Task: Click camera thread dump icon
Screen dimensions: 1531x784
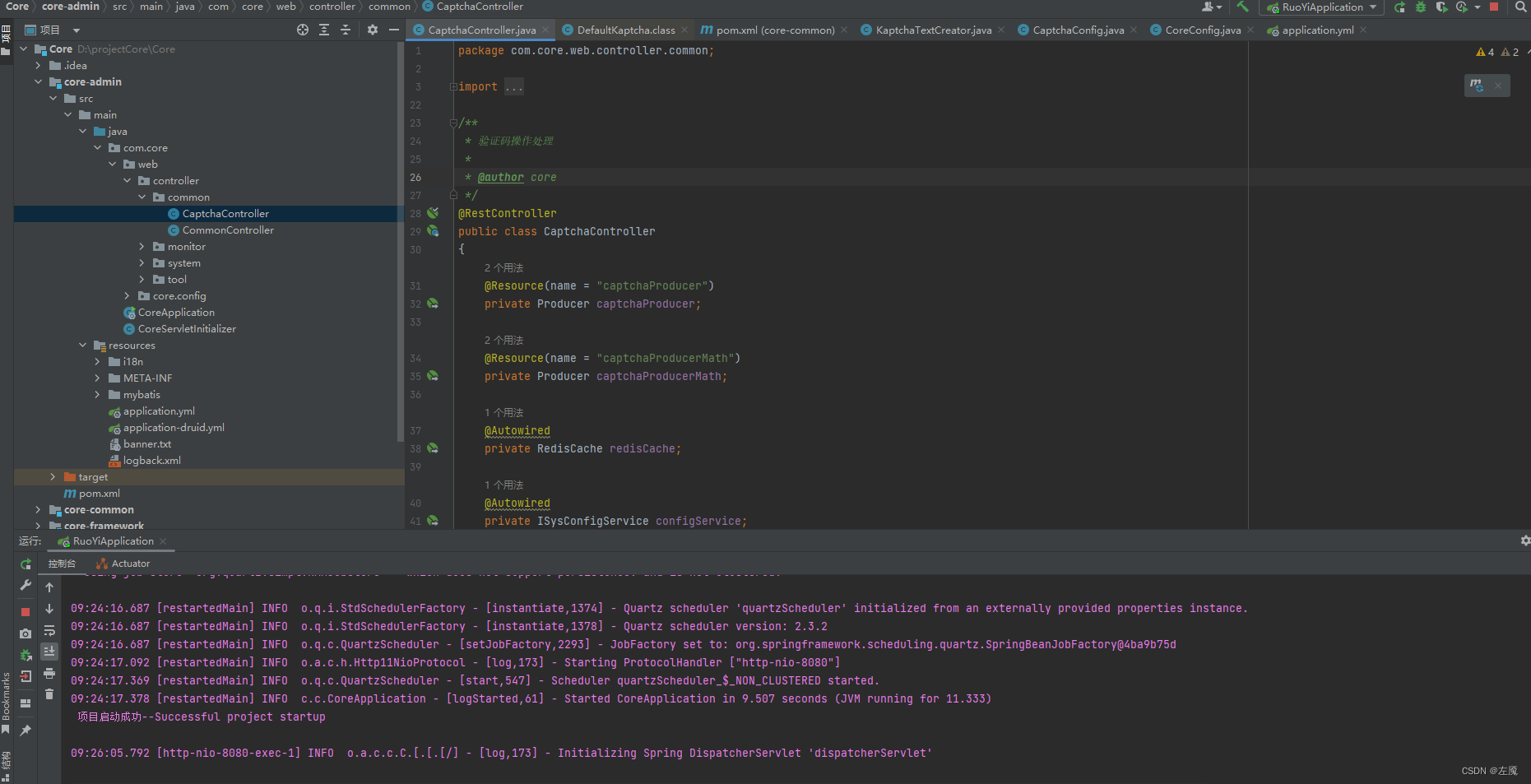Action: tap(26, 633)
